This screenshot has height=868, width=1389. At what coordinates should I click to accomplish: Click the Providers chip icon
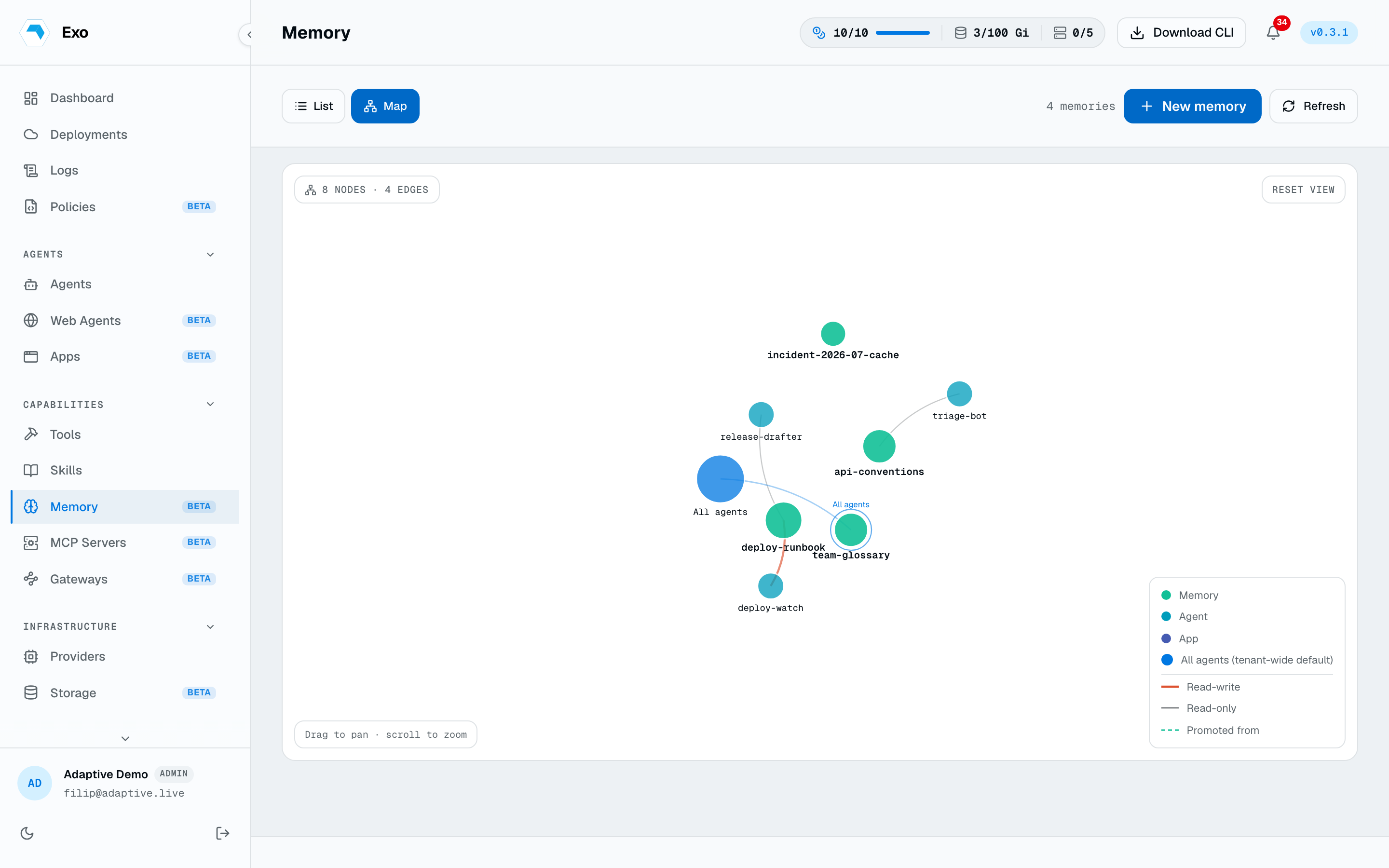click(x=31, y=657)
